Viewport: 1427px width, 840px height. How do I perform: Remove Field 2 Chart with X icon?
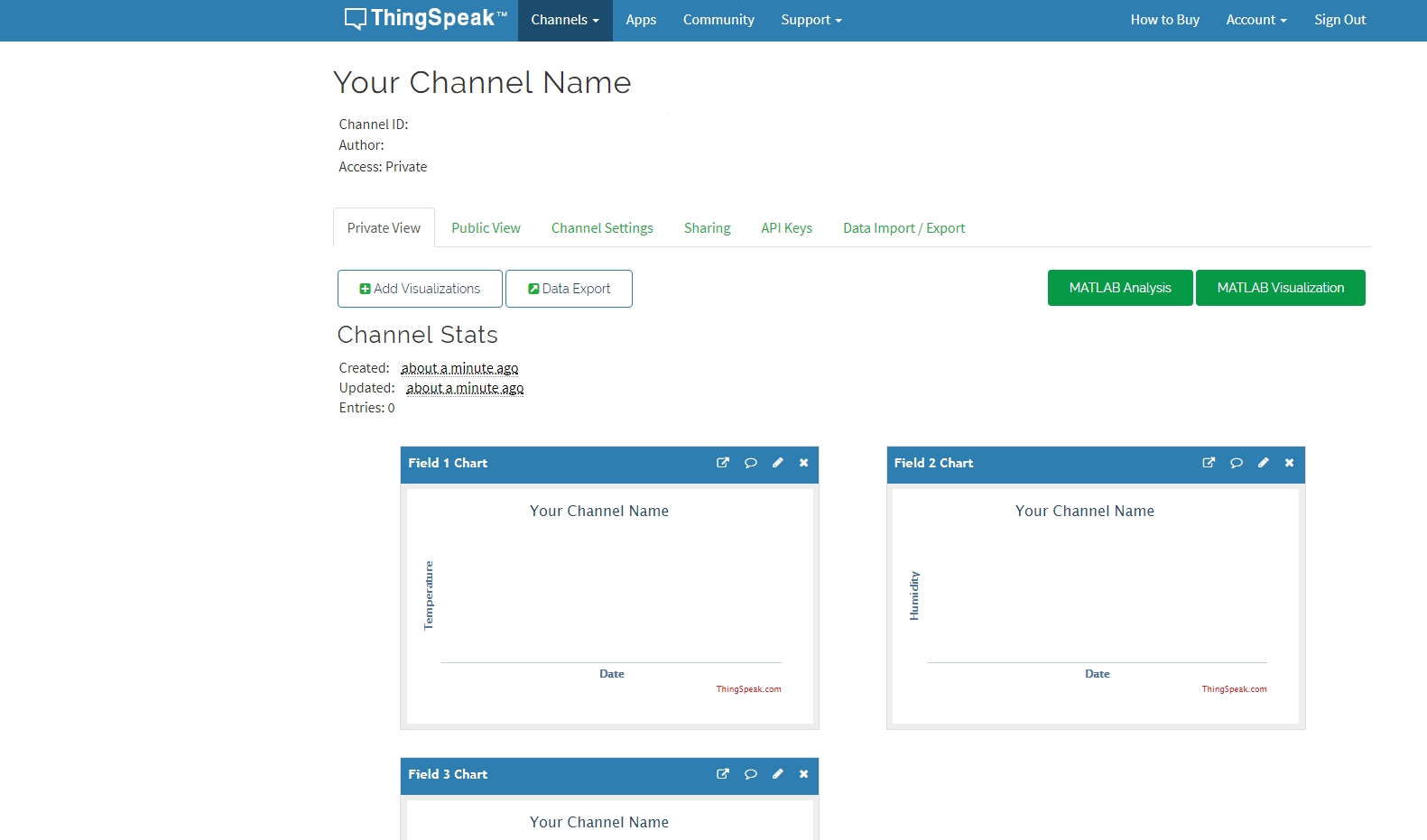[x=1289, y=463]
